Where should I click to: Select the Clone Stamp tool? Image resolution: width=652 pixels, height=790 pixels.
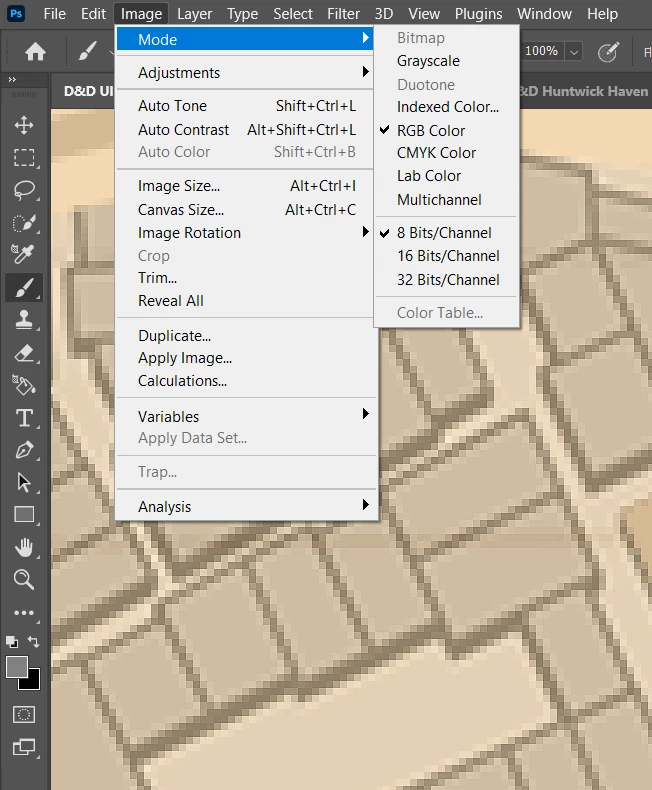click(24, 319)
